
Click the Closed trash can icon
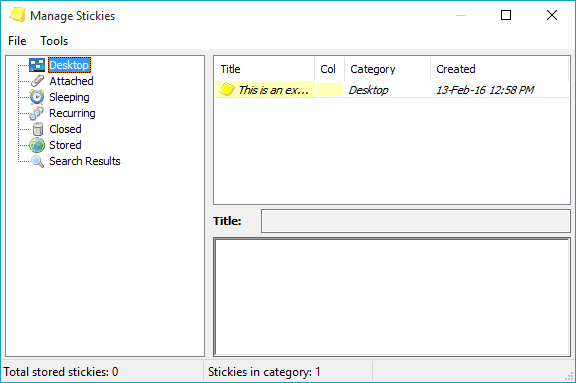pyautogui.click(x=37, y=129)
